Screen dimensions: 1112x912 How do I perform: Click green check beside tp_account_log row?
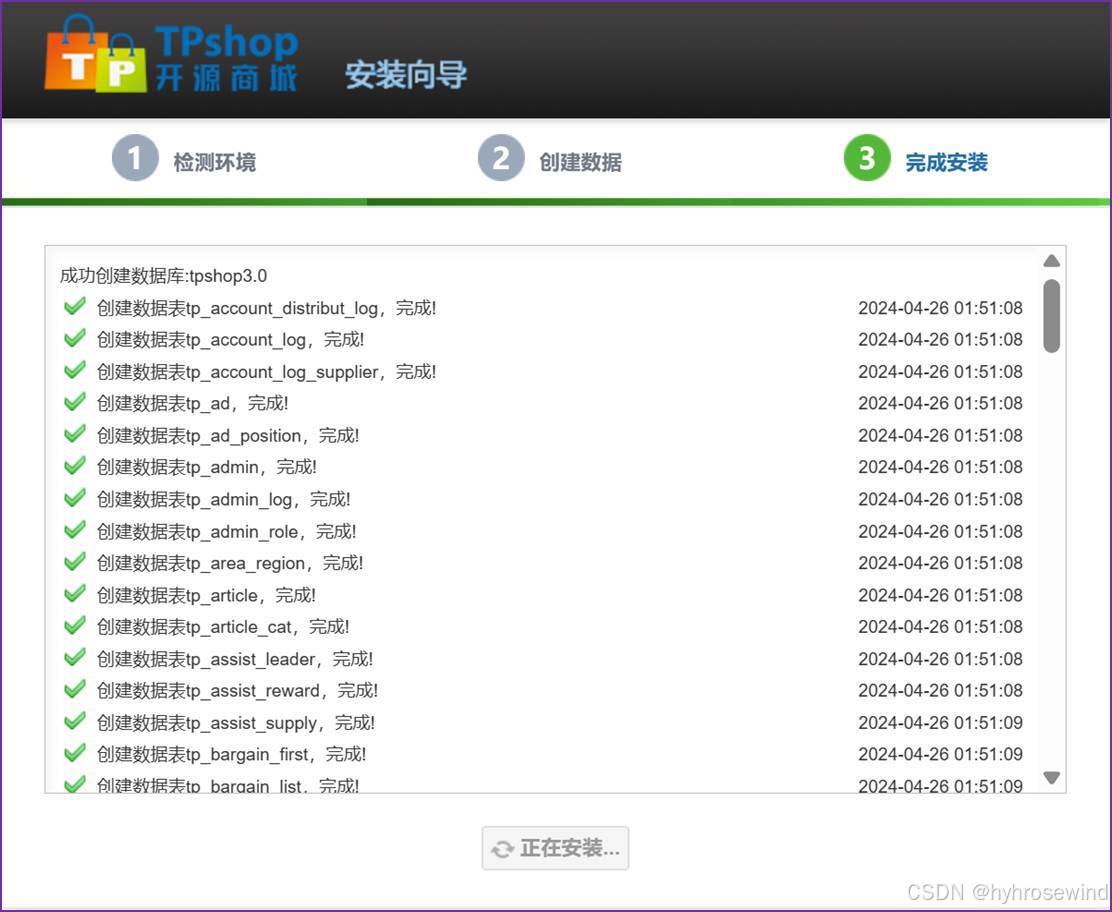coord(74,338)
